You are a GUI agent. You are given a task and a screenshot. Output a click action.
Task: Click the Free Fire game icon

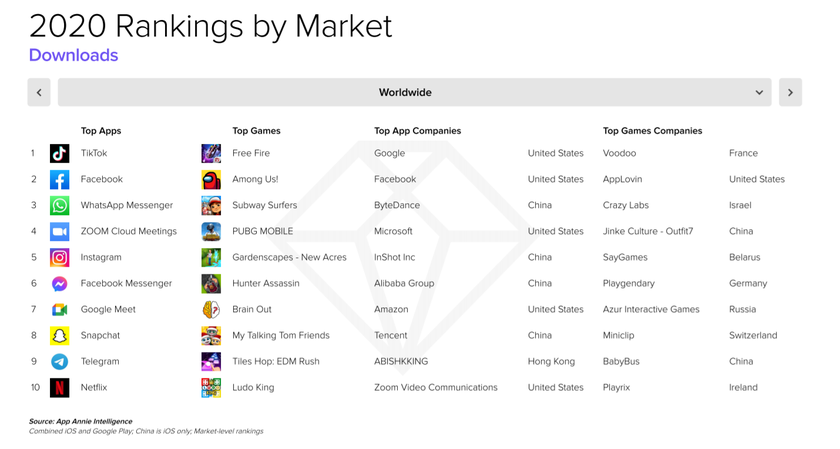tap(211, 154)
